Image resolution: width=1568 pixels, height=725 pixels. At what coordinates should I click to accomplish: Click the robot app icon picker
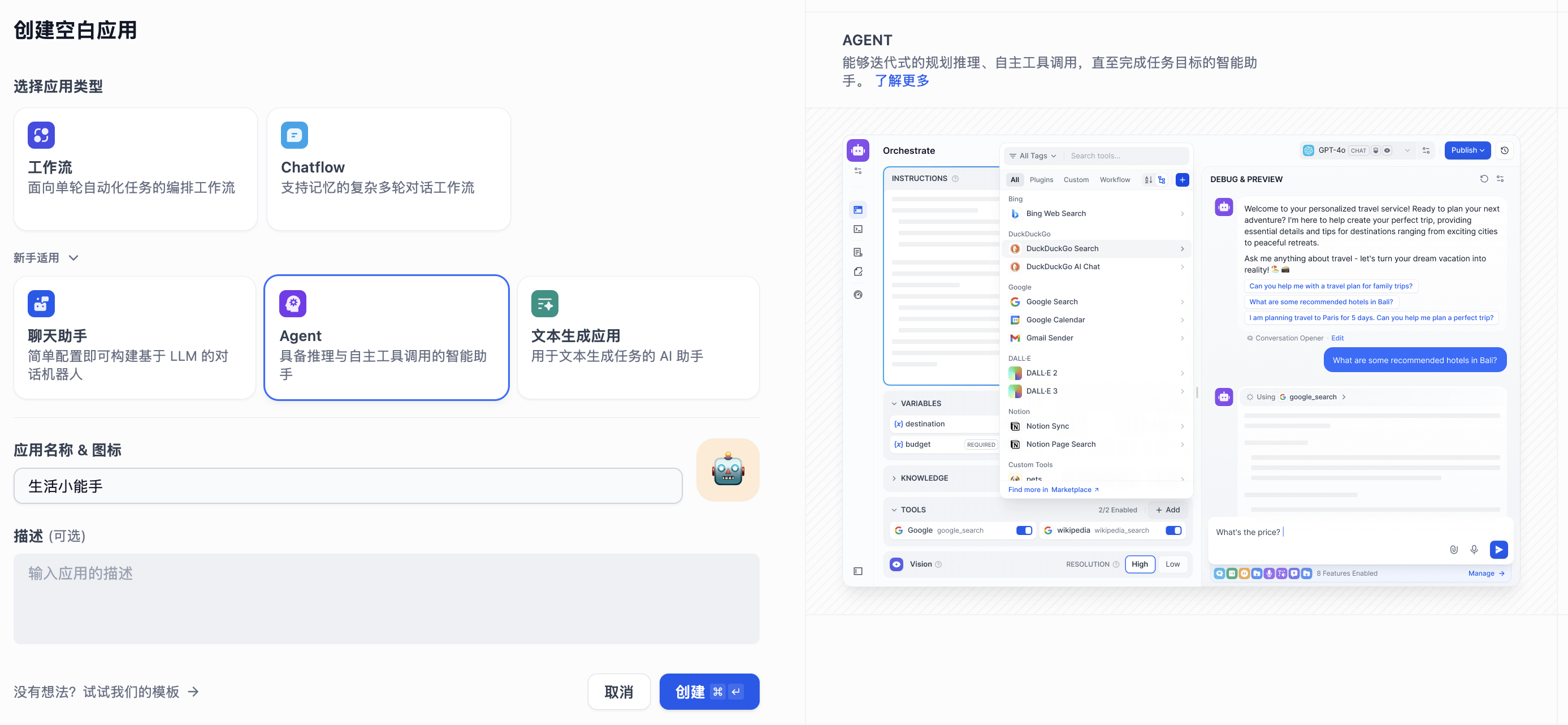pos(727,470)
